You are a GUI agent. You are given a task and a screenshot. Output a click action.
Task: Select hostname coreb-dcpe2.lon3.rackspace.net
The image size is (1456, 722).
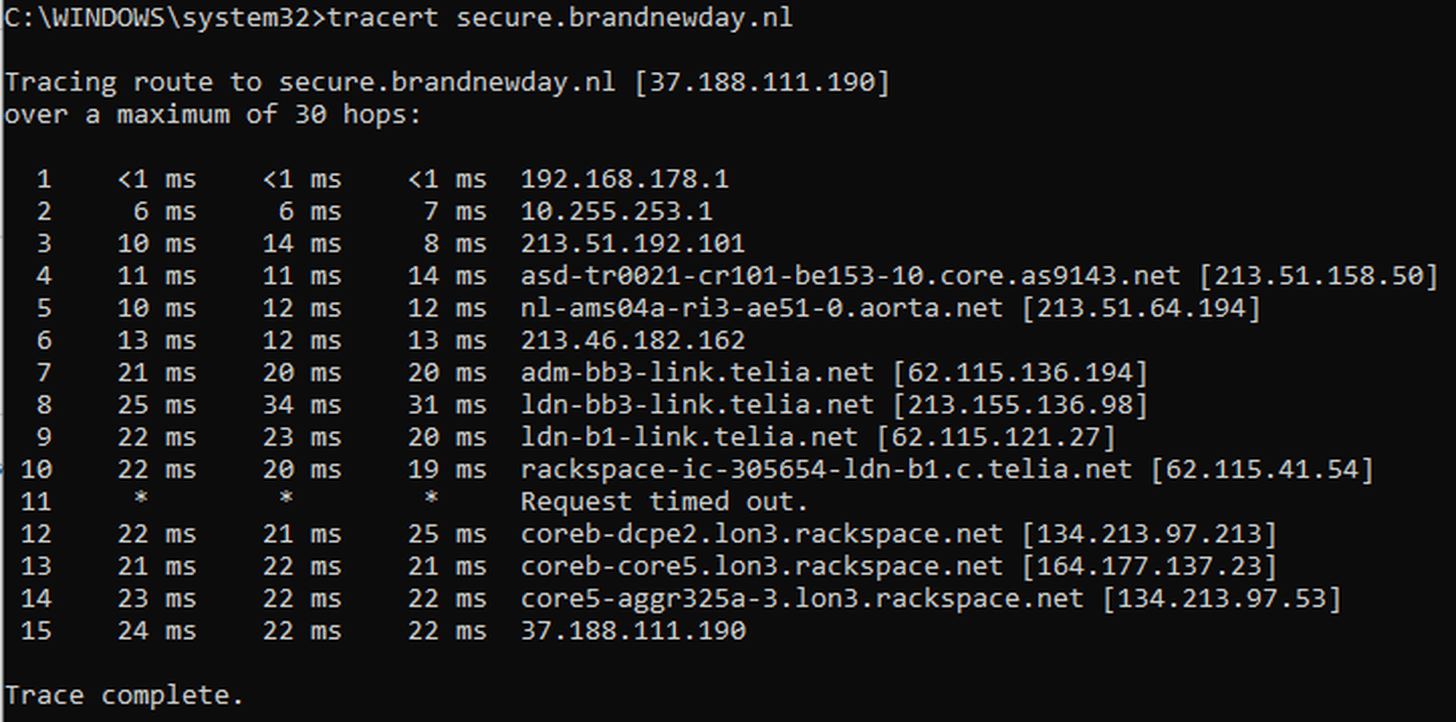pyautogui.click(x=762, y=535)
